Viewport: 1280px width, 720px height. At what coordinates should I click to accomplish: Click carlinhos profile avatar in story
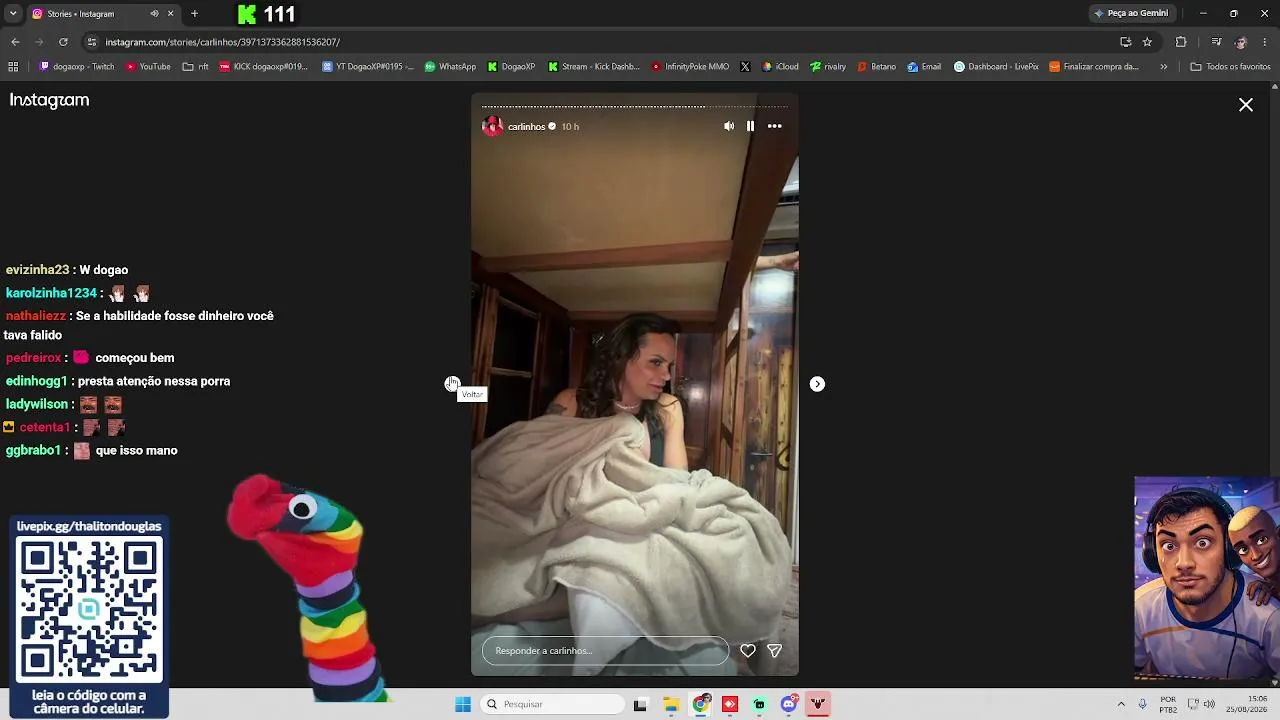point(492,126)
